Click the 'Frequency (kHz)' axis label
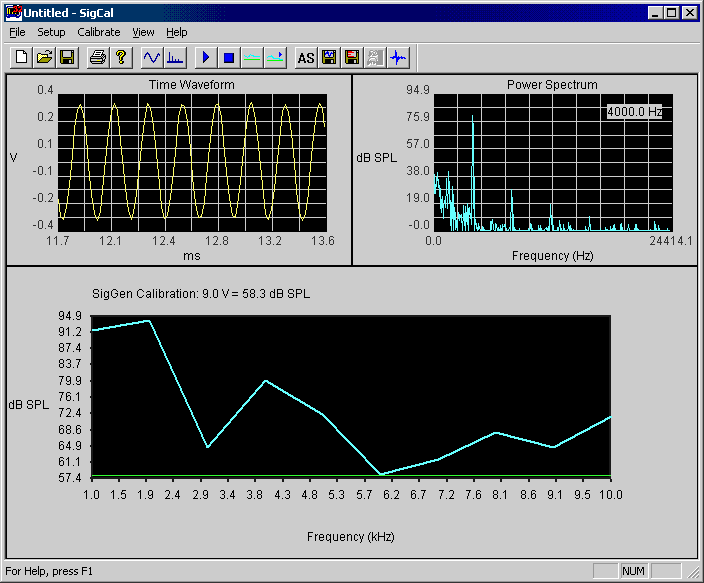704x583 pixels. coord(351,537)
